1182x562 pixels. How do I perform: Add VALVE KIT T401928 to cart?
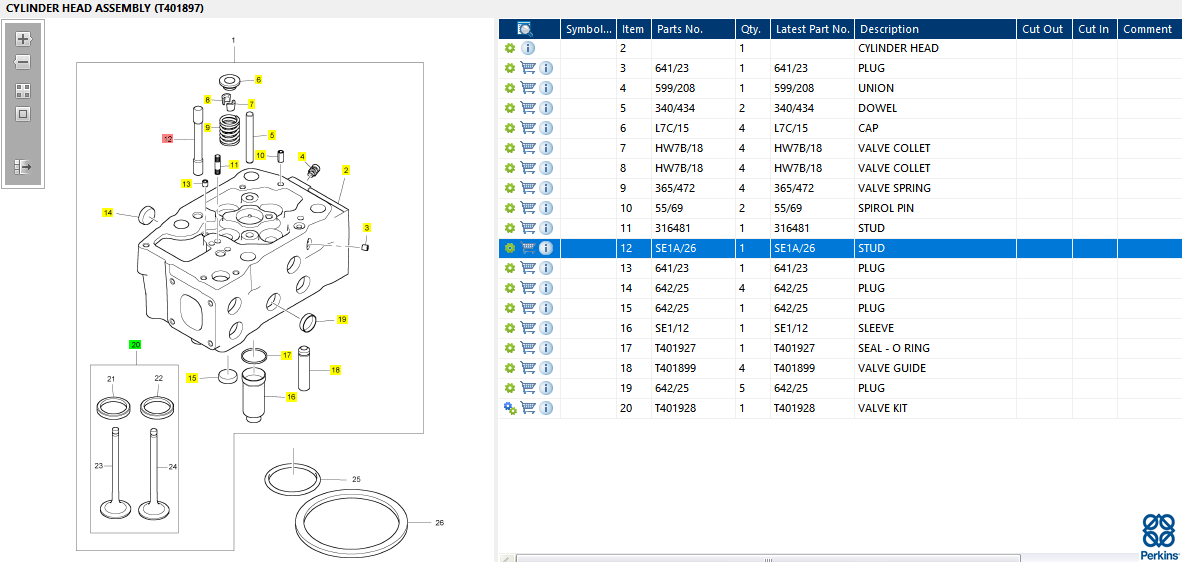[x=528, y=408]
